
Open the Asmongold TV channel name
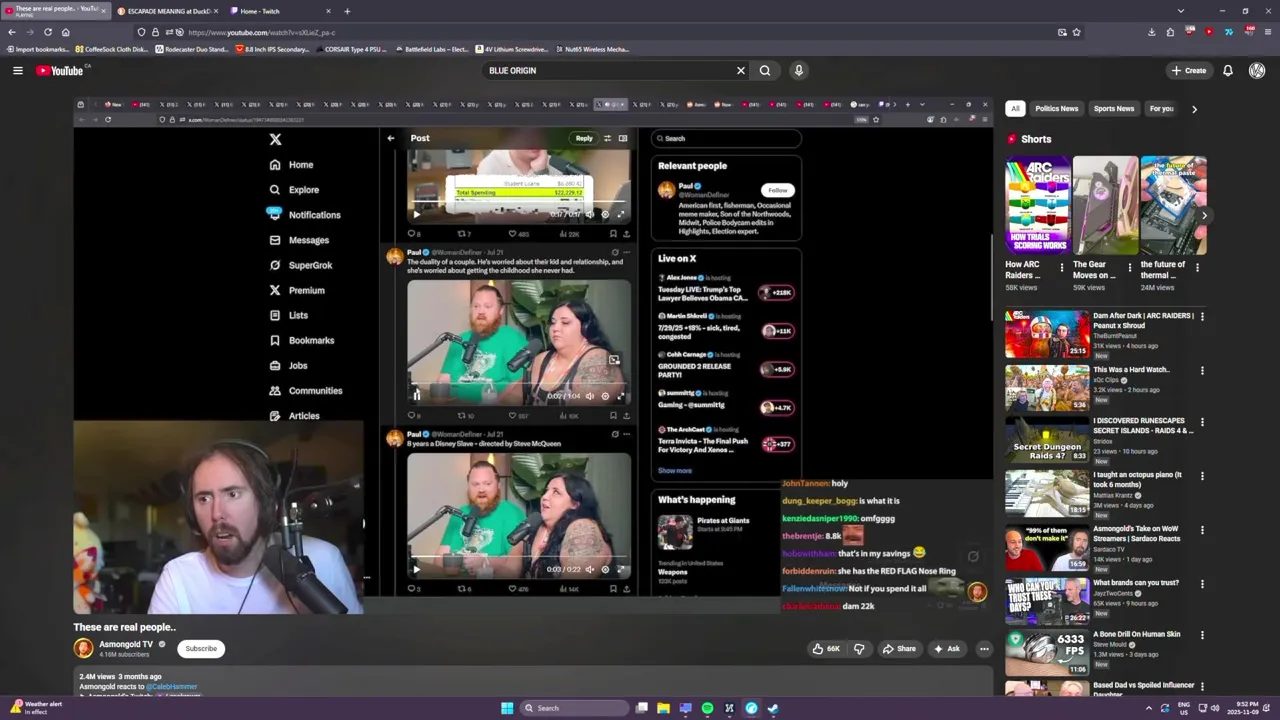[x=126, y=644]
